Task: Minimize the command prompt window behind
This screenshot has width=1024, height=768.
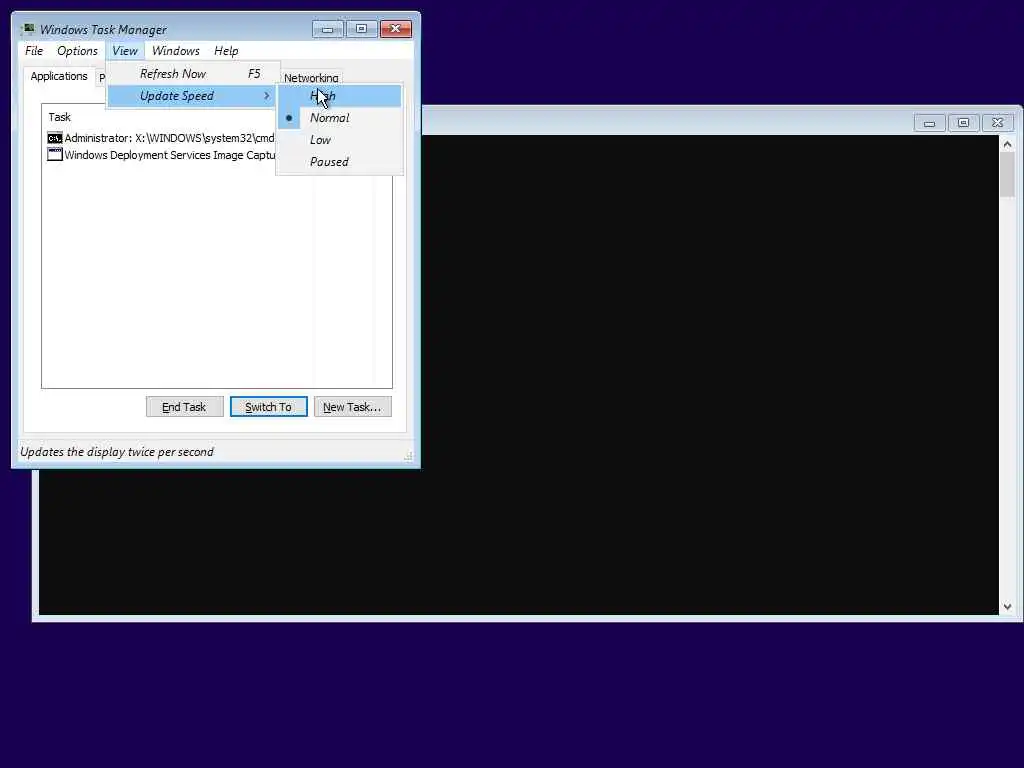Action: coord(929,123)
